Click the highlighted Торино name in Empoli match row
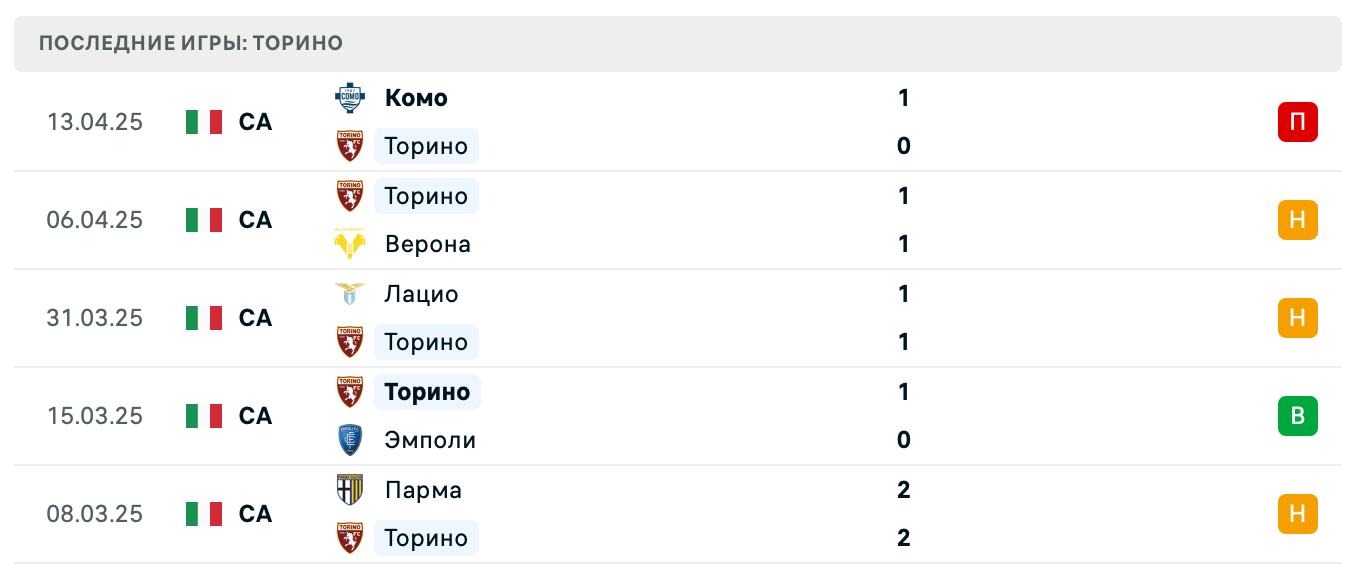This screenshot has height=576, width=1356. 427,391
